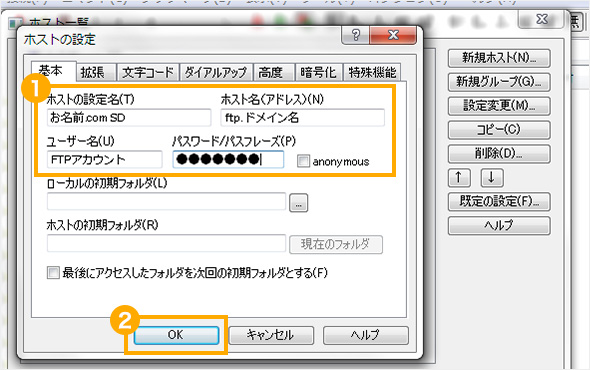Image resolution: width=590 pixels, height=370 pixels.
Task: Click 削除(D)... in host list window
Action: point(499,154)
